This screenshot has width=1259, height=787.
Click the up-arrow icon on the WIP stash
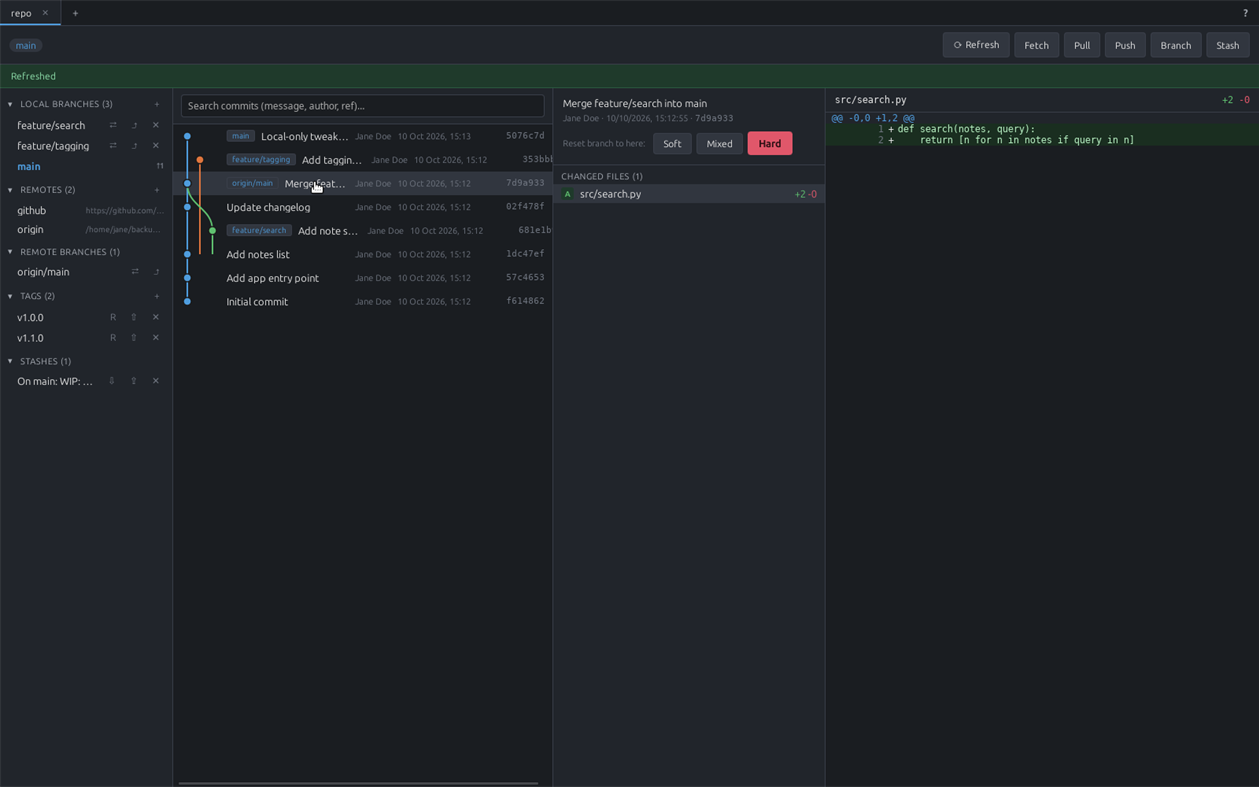click(x=134, y=381)
